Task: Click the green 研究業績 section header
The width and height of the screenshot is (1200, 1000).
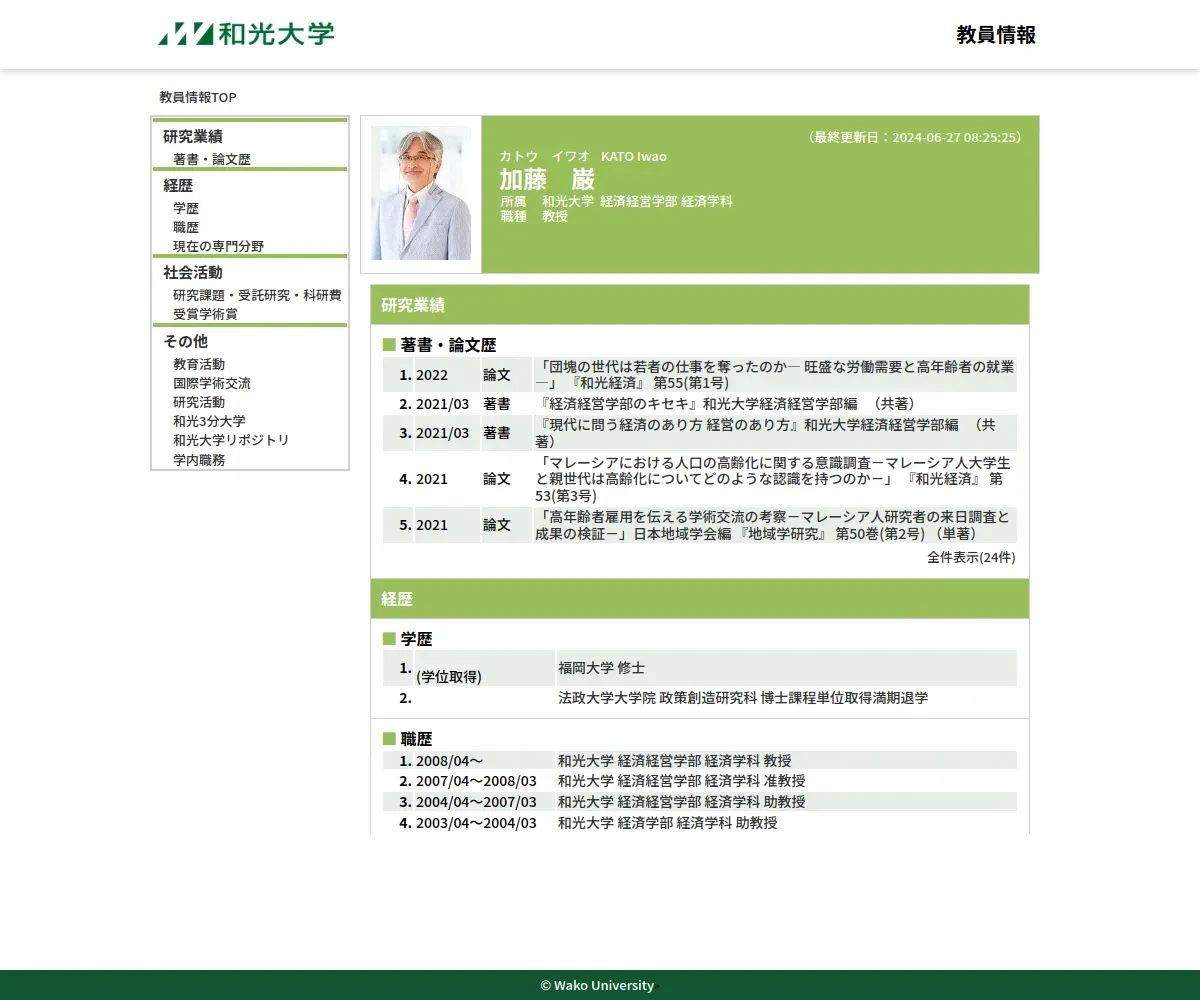Action: pos(700,305)
